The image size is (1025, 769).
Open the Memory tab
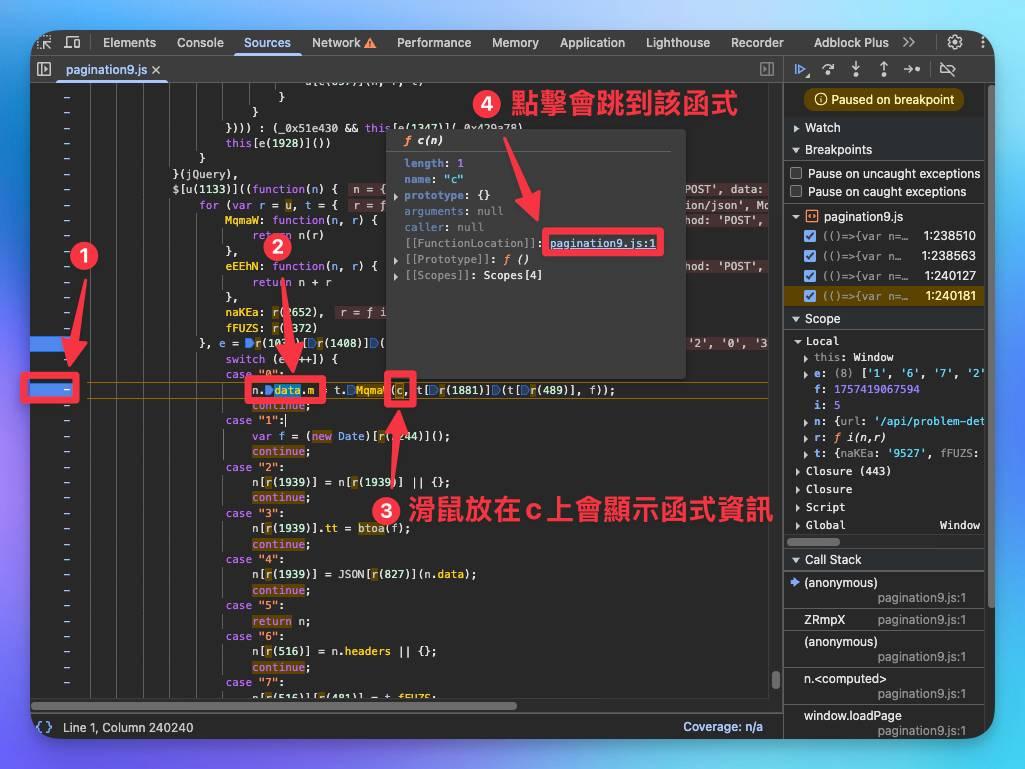(515, 43)
